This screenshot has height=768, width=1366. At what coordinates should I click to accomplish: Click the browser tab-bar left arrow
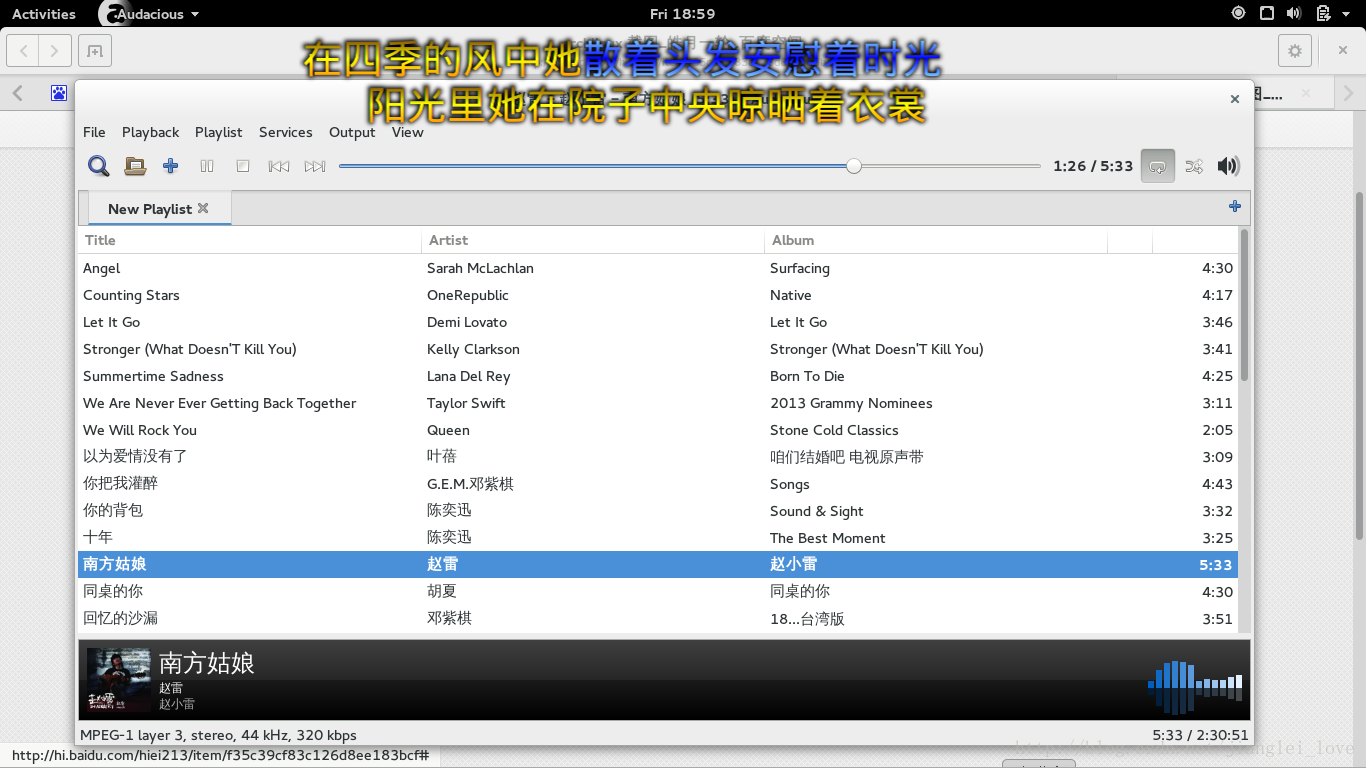click(x=18, y=93)
